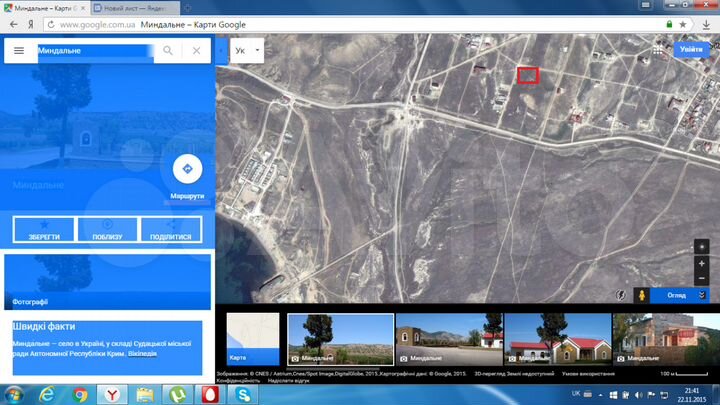Open the Фотографії photos card
Image resolution: width=720 pixels, height=405 pixels.
coord(107,282)
